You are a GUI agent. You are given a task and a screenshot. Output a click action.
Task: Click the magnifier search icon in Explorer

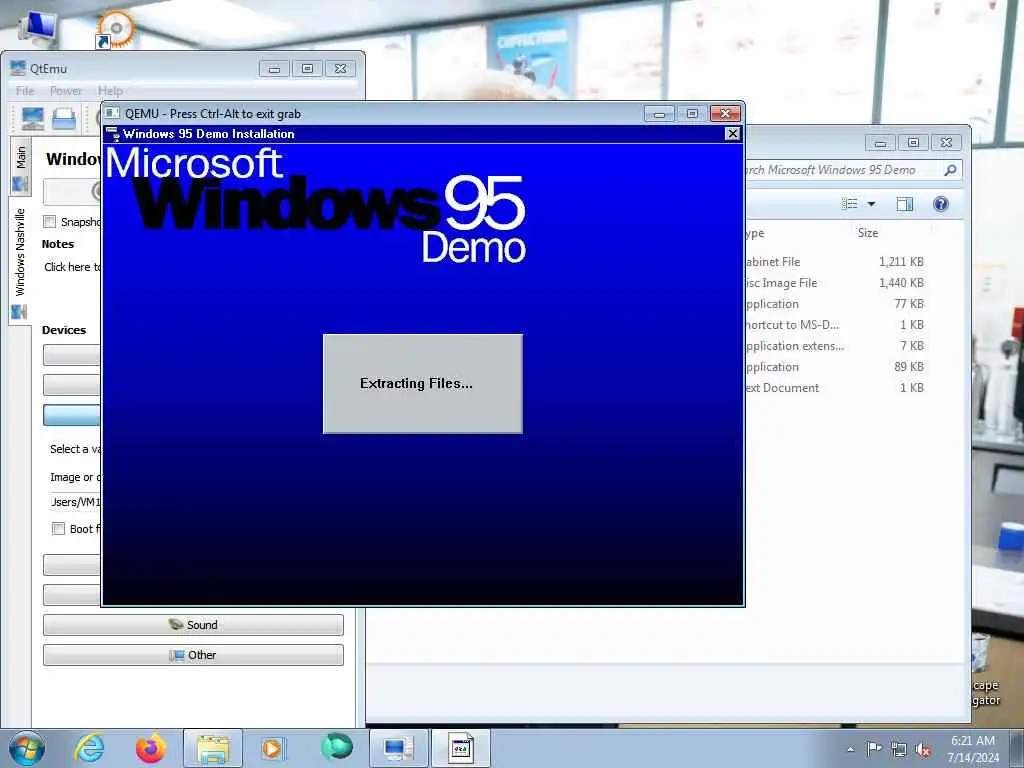950,170
